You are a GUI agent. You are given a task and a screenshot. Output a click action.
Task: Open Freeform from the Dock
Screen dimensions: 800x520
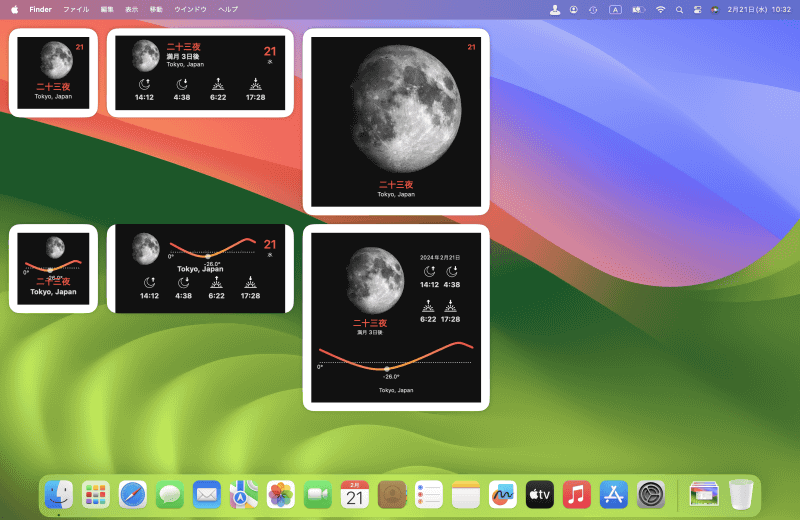pos(503,494)
